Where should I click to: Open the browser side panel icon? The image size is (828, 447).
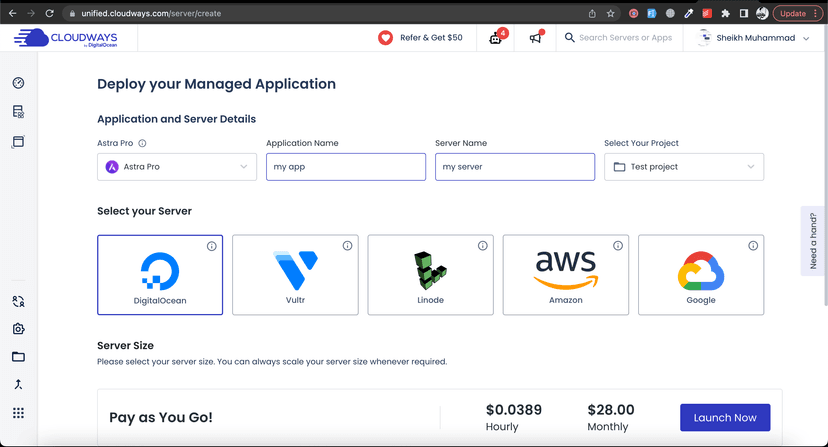coord(744,13)
